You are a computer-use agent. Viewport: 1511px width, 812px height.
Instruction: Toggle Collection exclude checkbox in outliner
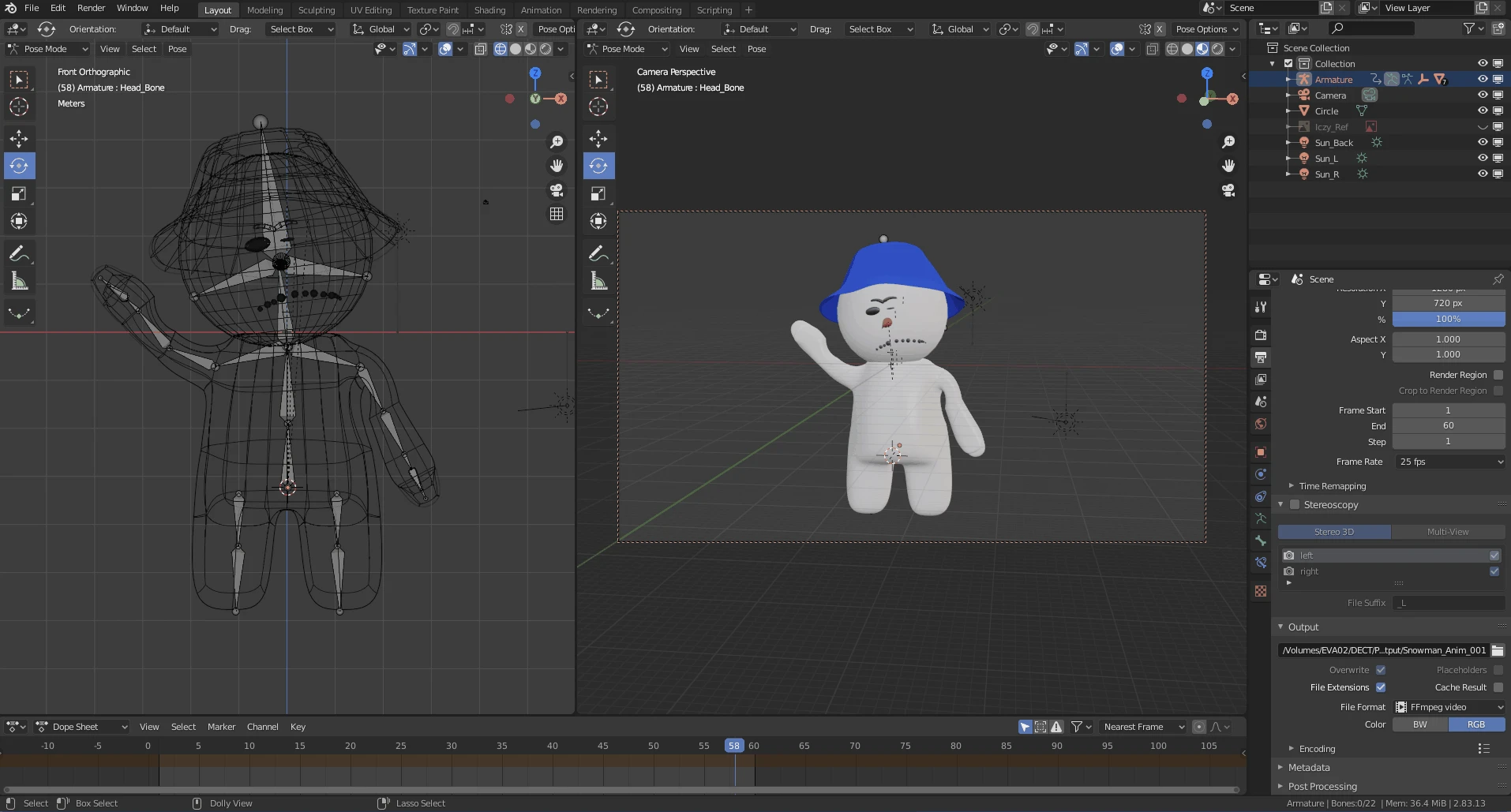(1288, 64)
